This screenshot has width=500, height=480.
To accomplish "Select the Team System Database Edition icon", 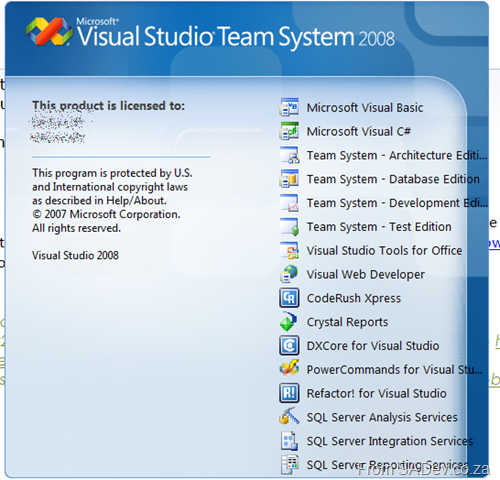I will [x=289, y=178].
